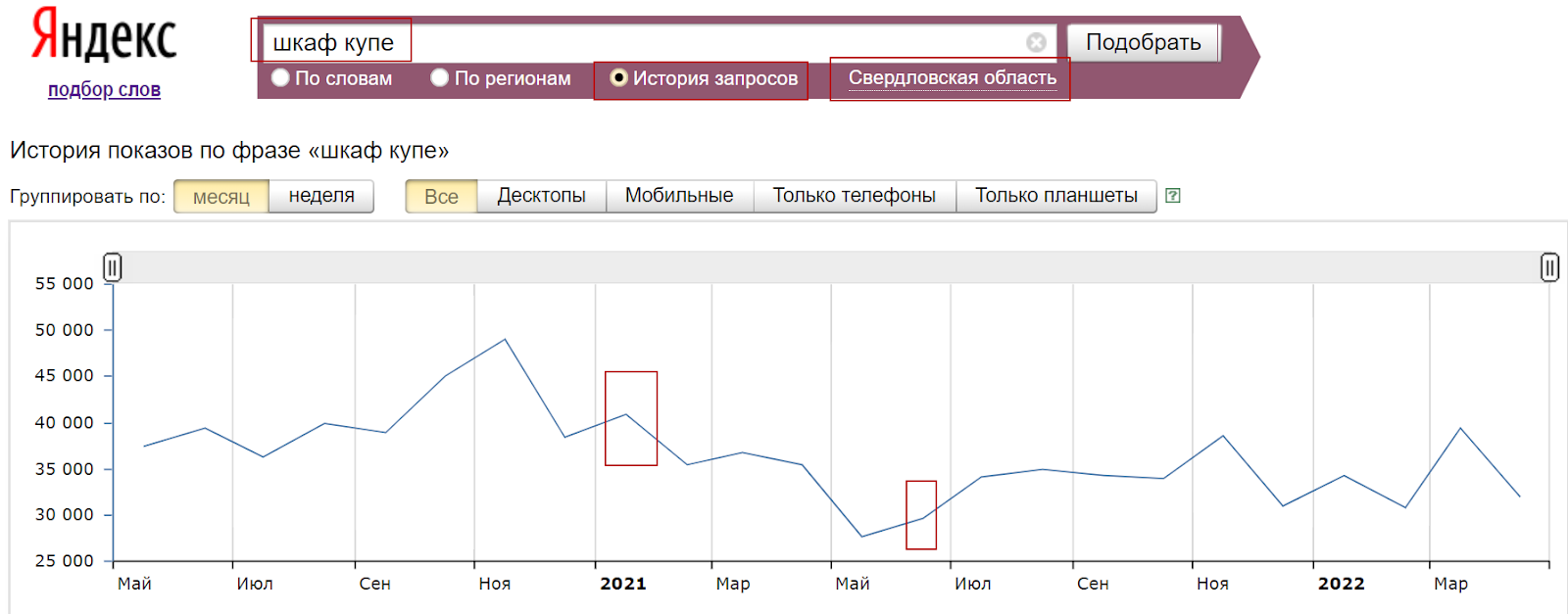This screenshot has width=1568, height=614.
Task: Filter by Десктопы
Action: pos(541,196)
